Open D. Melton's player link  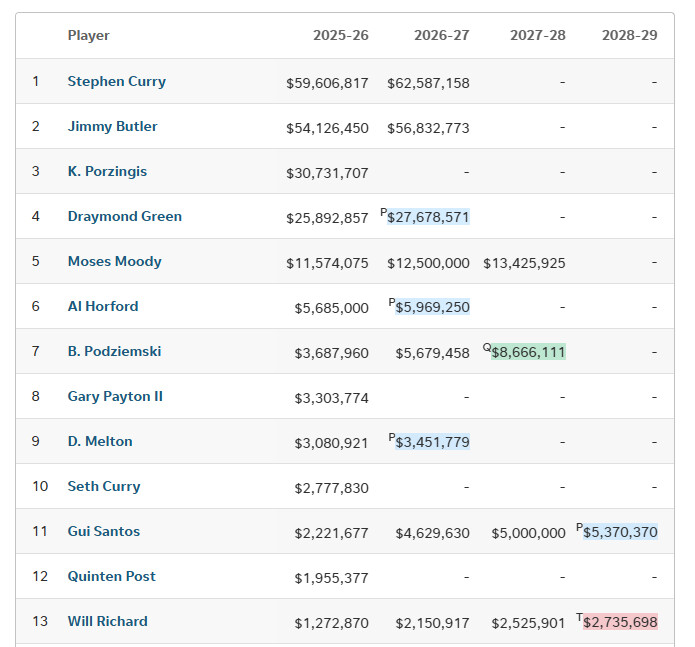[x=100, y=442]
